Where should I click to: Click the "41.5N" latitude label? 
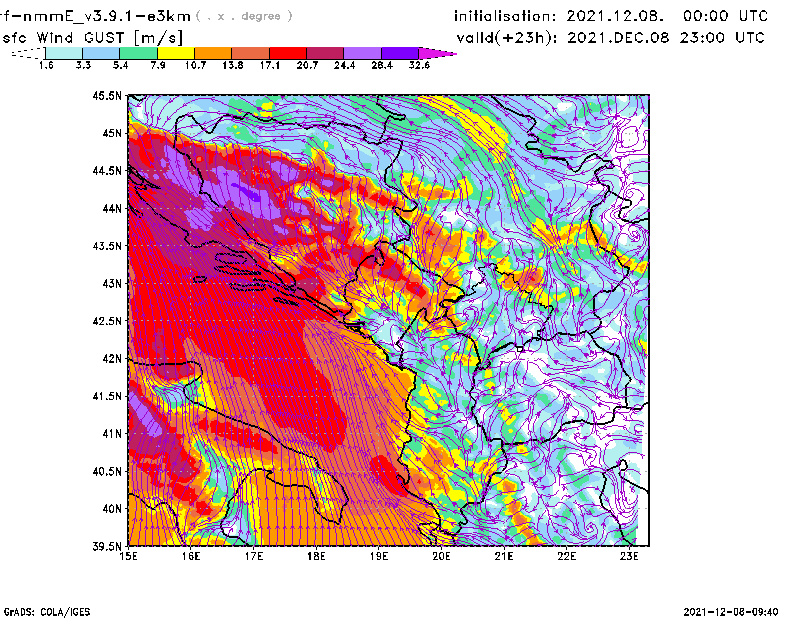107,396
